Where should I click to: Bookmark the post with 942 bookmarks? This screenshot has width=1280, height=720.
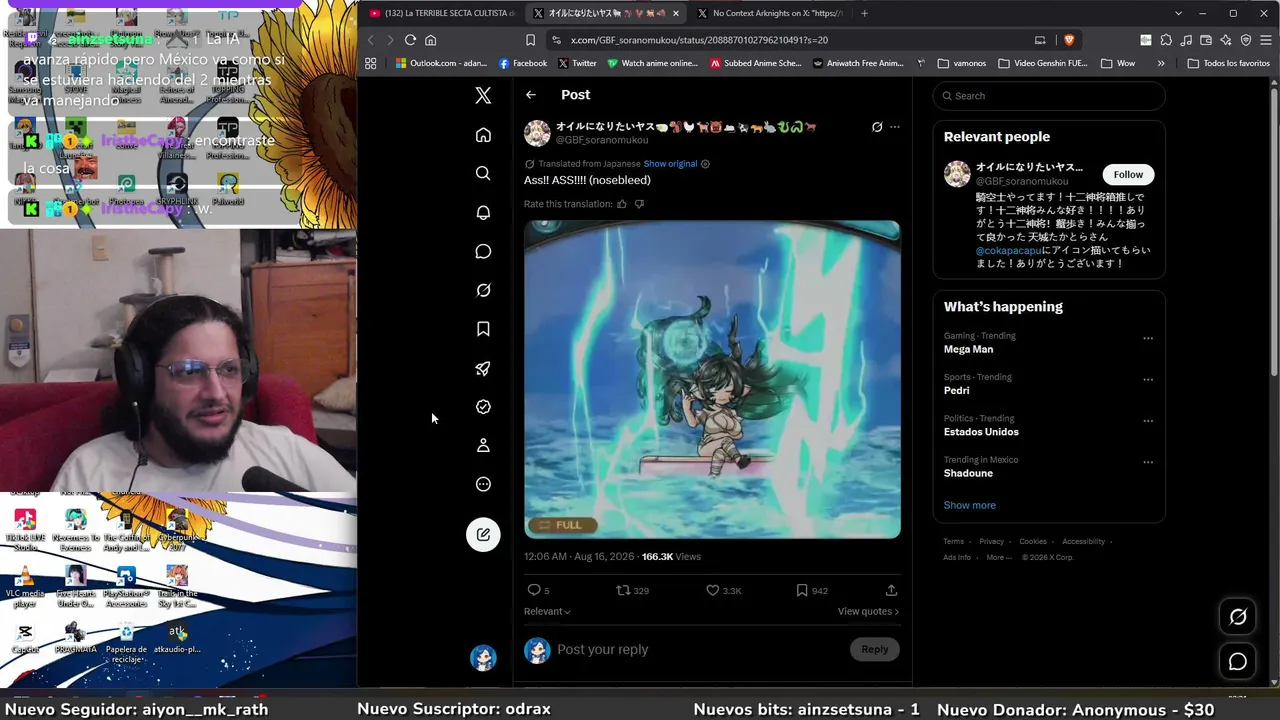click(x=811, y=590)
